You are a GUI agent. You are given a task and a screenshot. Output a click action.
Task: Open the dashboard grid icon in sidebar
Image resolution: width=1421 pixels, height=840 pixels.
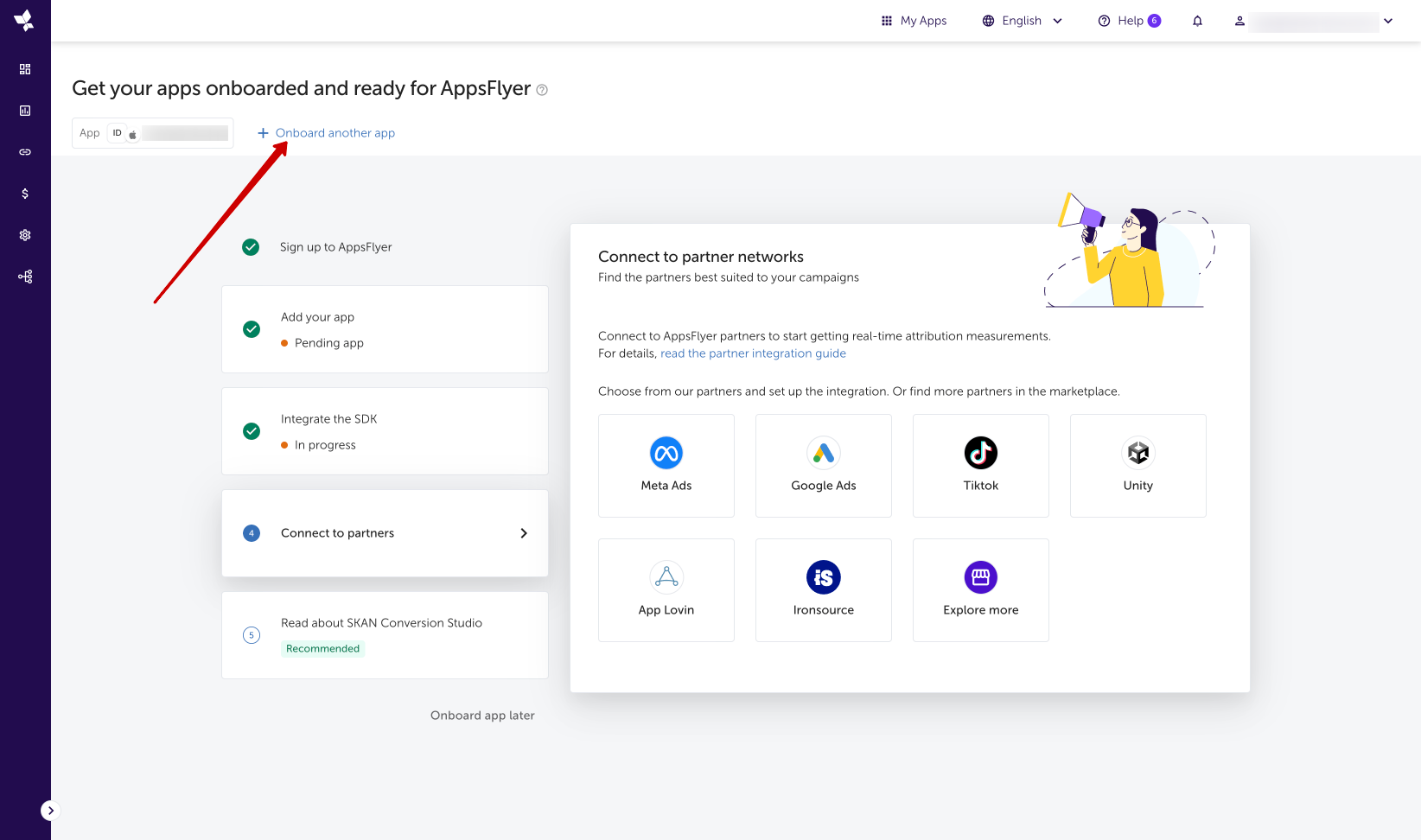pos(25,69)
